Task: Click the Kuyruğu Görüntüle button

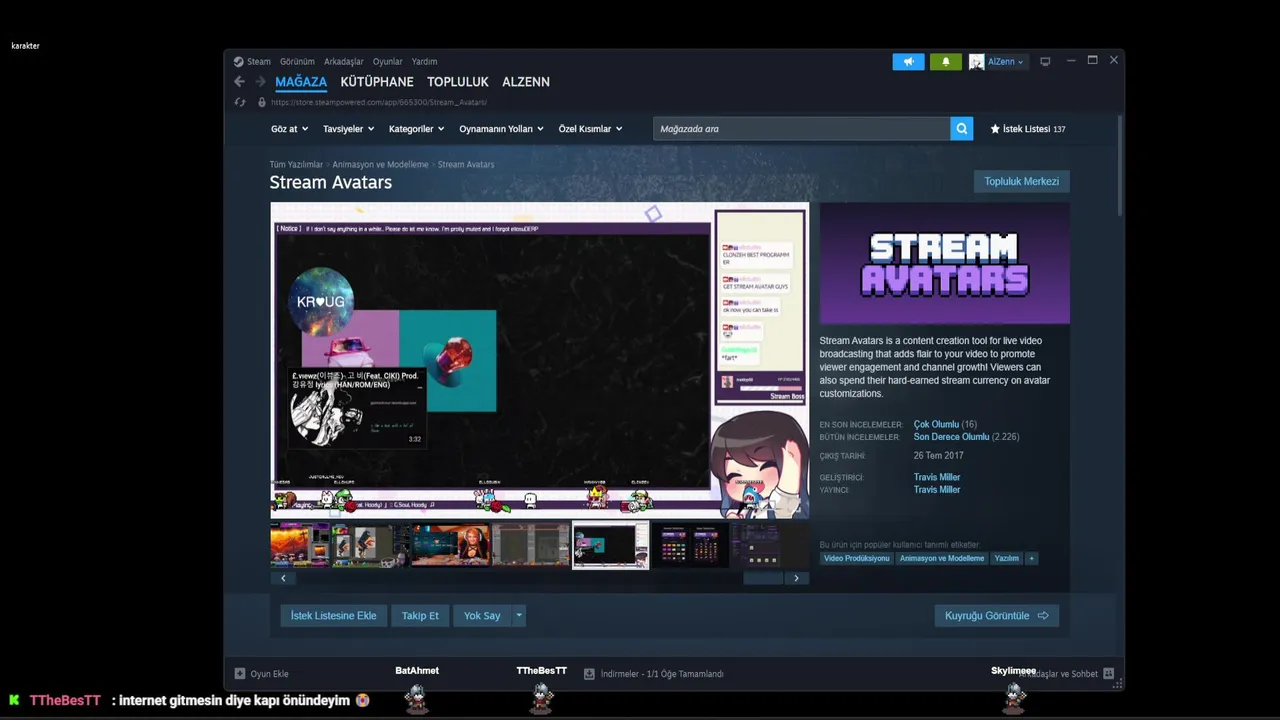Action: [x=996, y=616]
